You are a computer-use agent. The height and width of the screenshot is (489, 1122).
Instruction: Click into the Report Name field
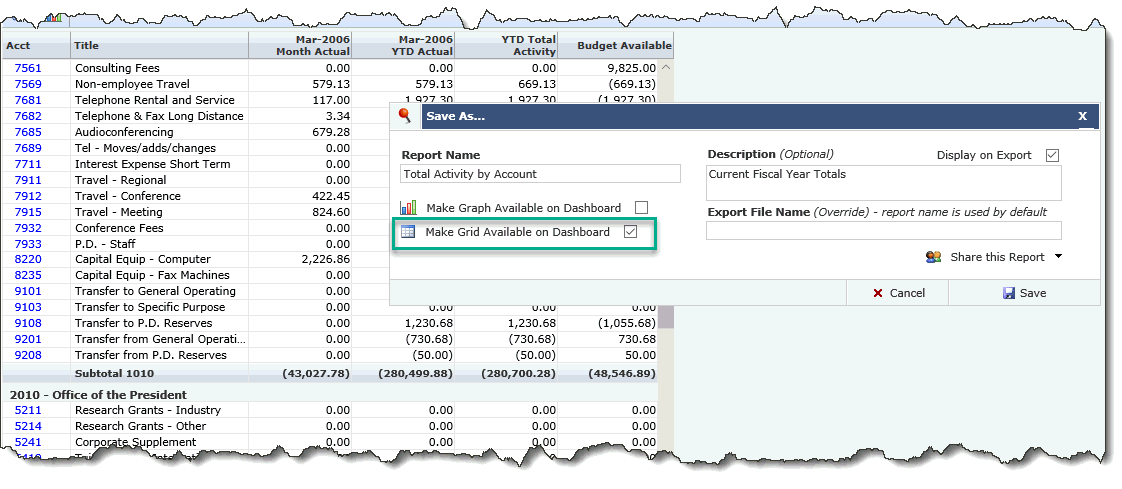[540, 174]
